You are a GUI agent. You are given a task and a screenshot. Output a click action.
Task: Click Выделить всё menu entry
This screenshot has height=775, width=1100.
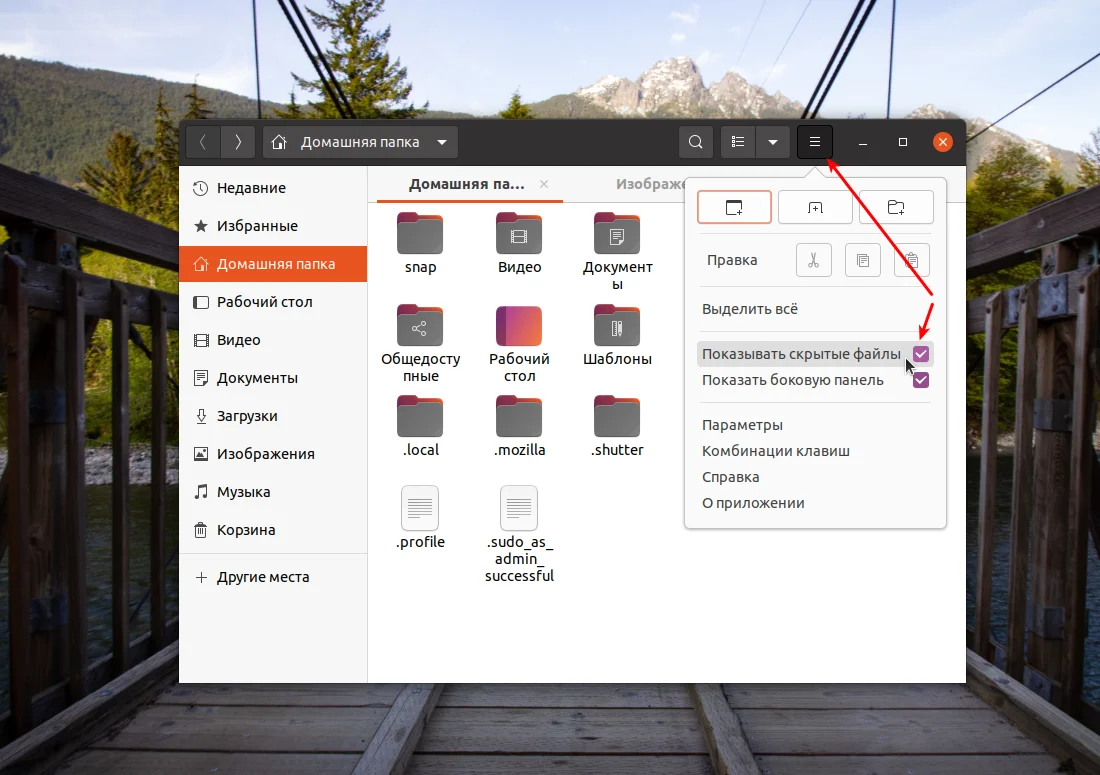pyautogui.click(x=751, y=309)
